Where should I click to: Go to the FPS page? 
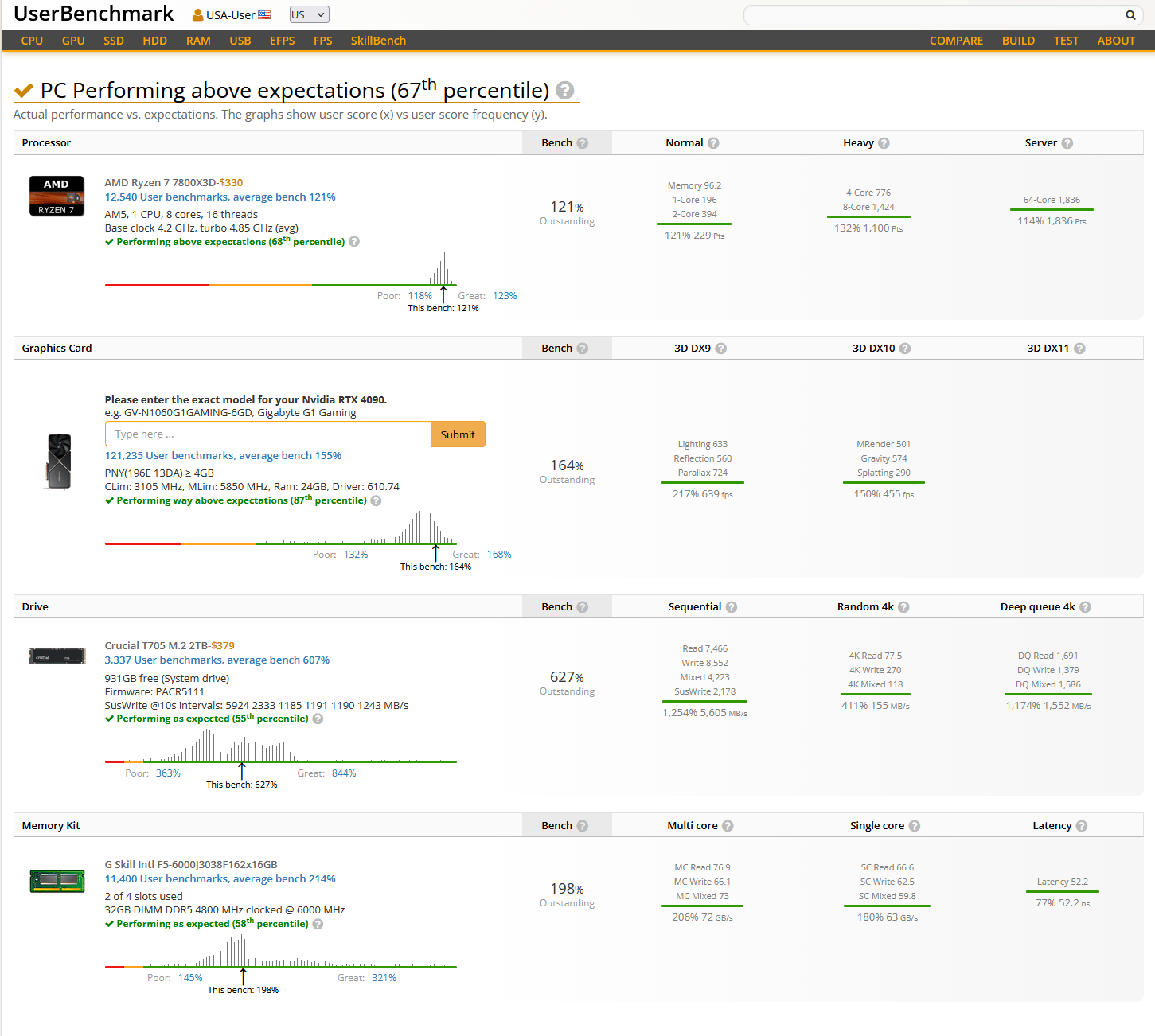pyautogui.click(x=323, y=41)
